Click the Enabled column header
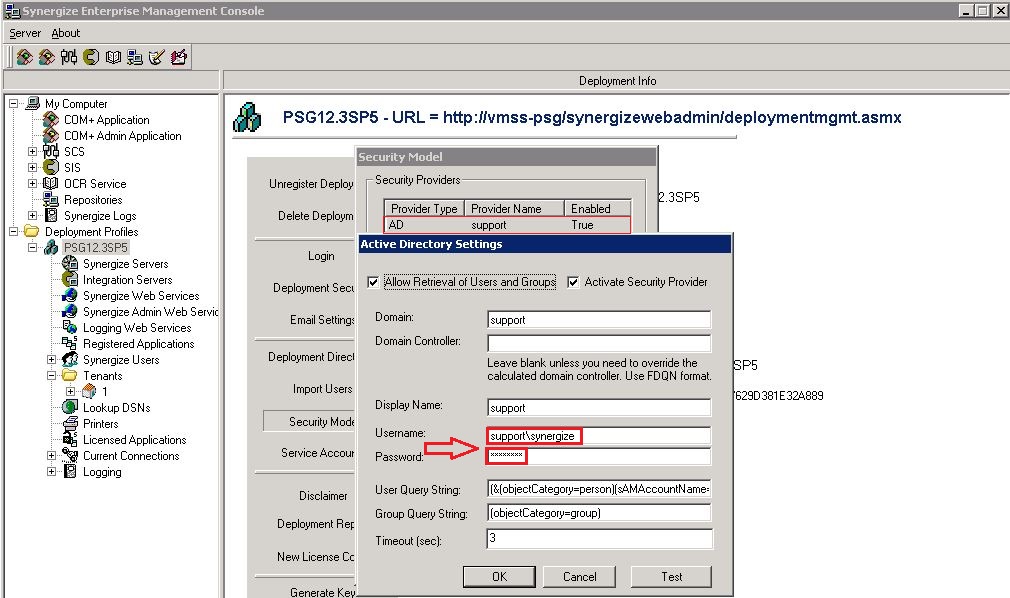This screenshot has height=598, width=1010. click(x=597, y=209)
